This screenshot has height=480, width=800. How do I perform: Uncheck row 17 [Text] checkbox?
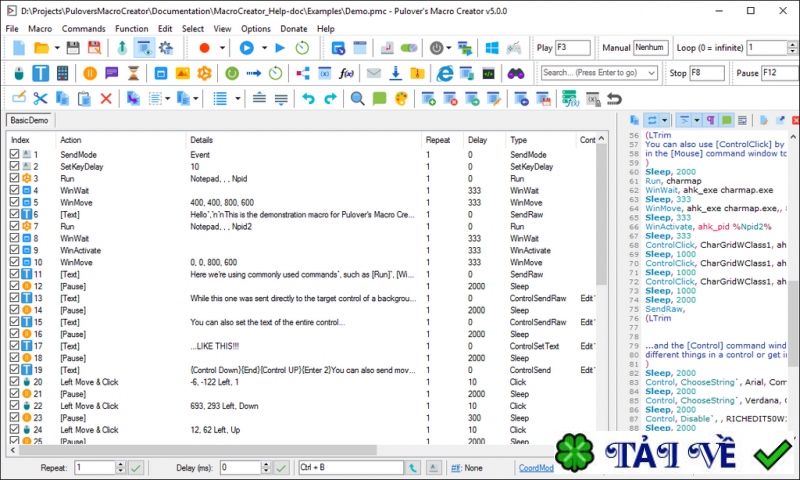click(x=14, y=346)
